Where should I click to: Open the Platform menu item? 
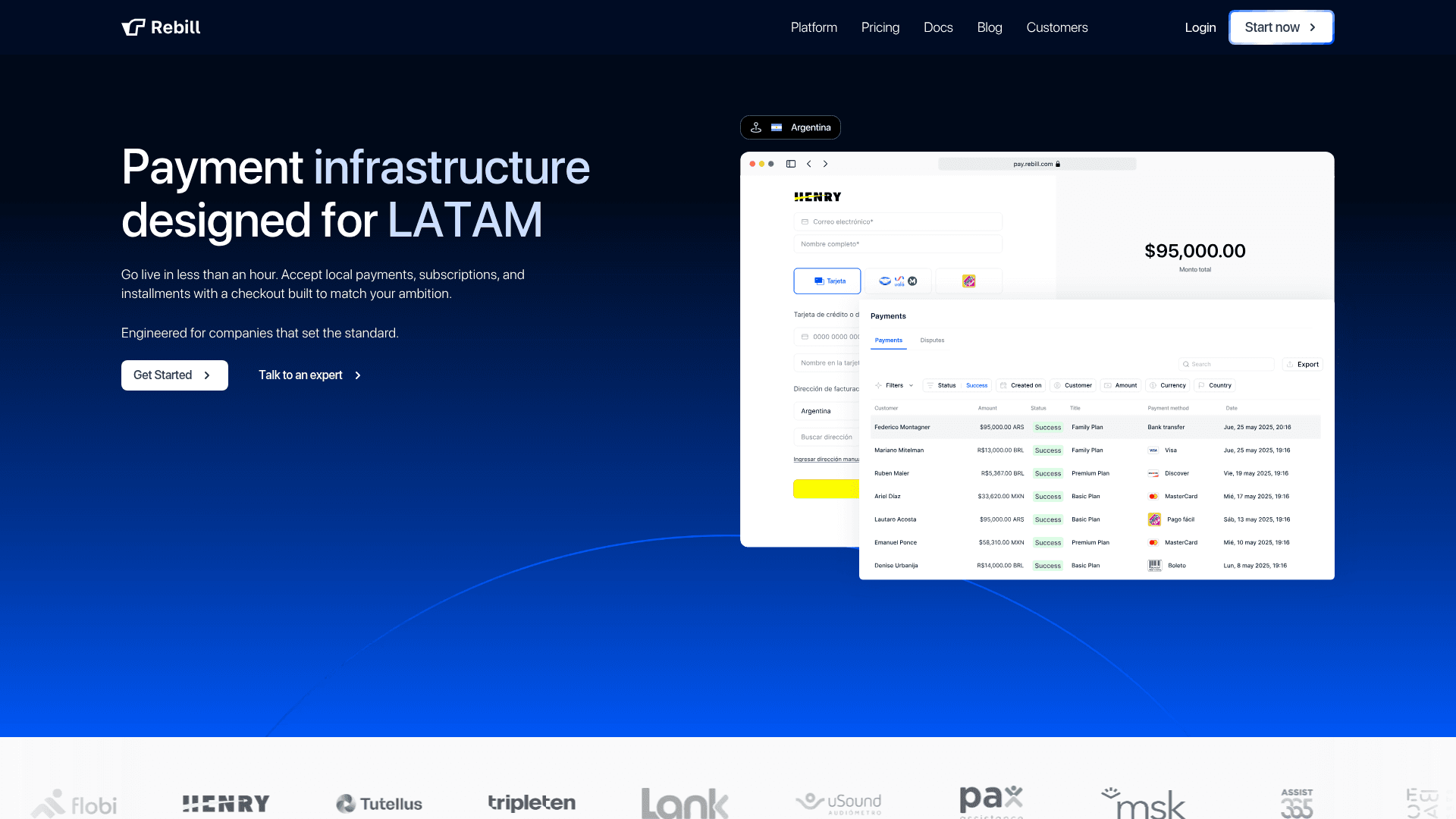tap(814, 27)
